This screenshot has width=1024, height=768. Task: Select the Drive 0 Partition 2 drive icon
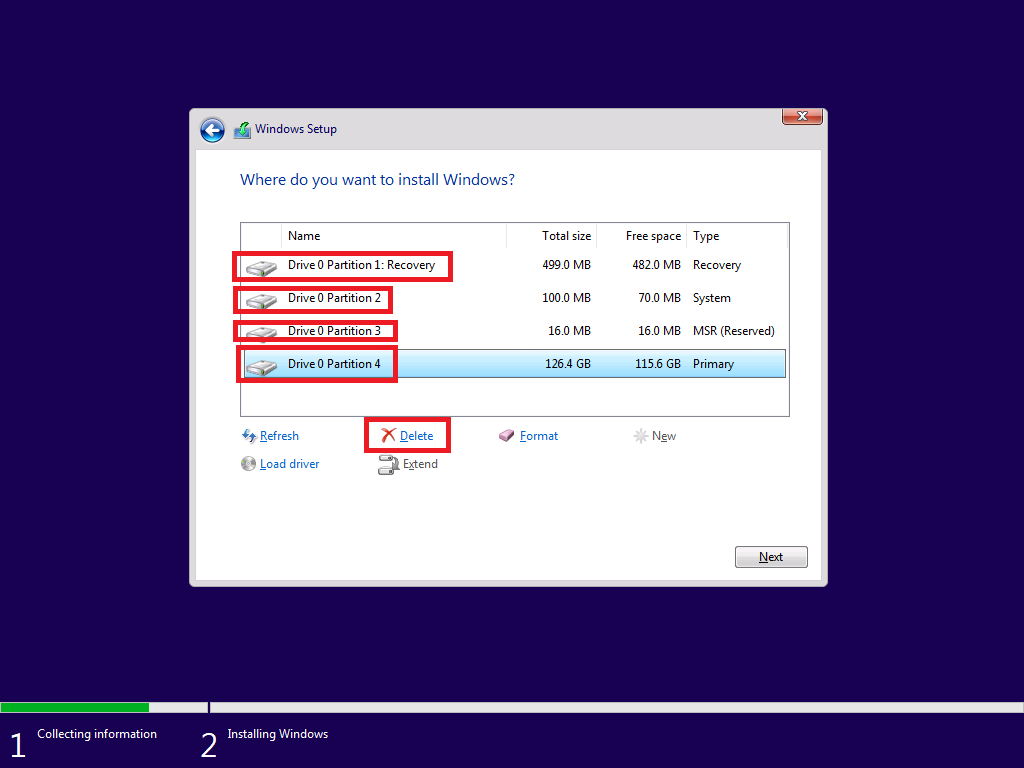(x=261, y=300)
